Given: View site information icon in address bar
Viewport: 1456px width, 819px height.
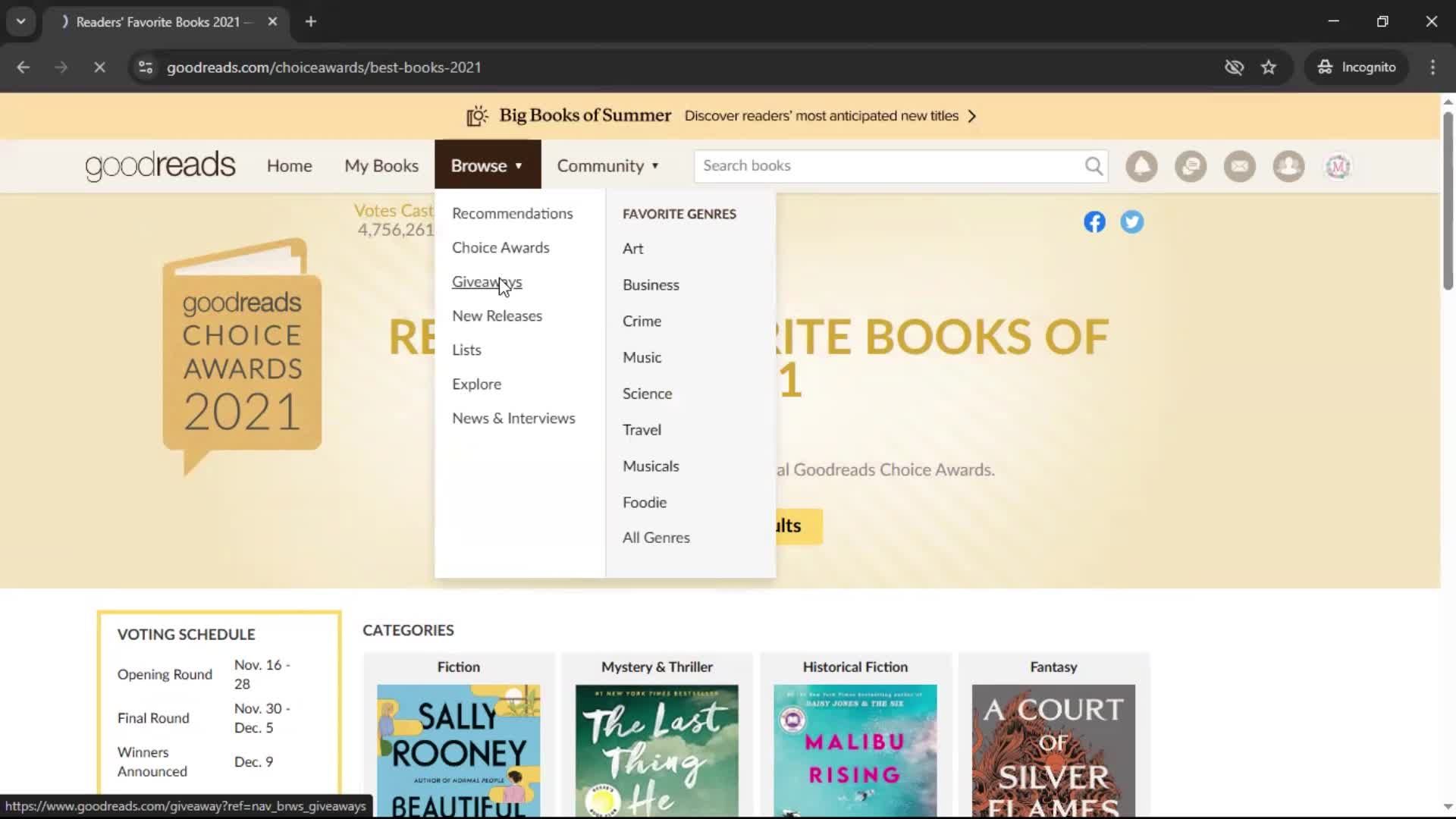Looking at the screenshot, I should tap(146, 67).
